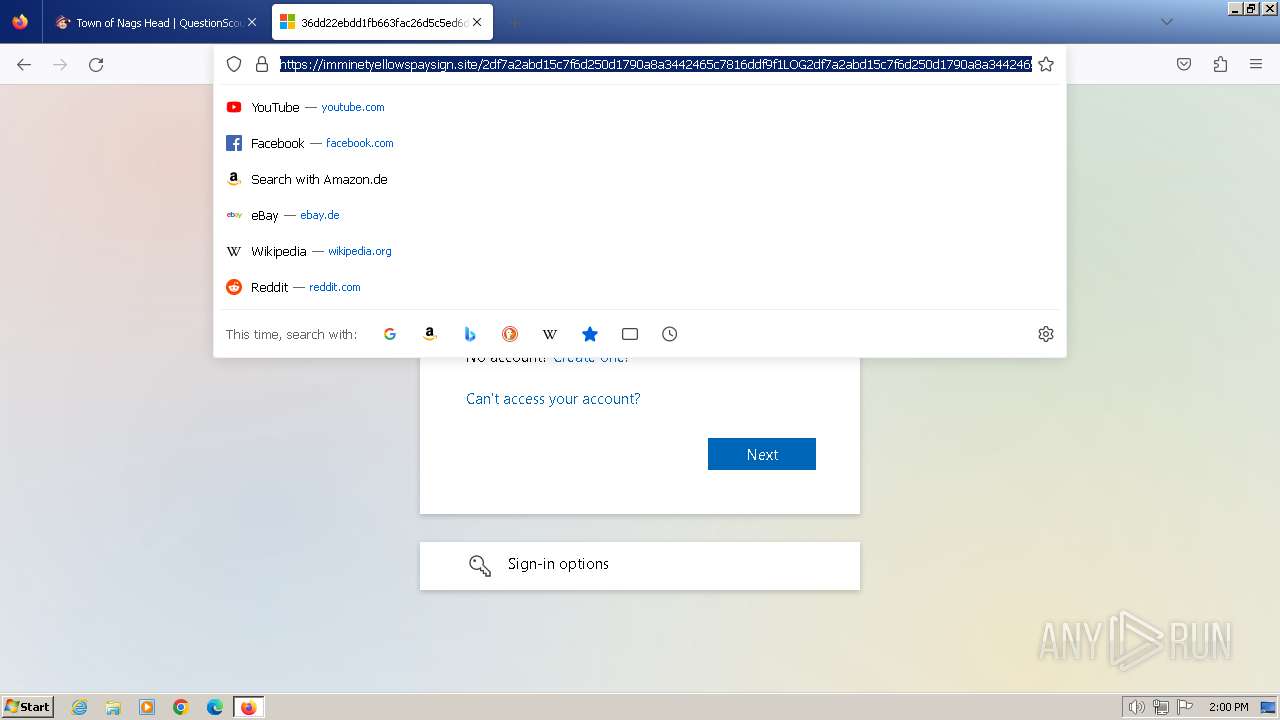
Task: Open the Extensions puzzle icon
Action: [x=1220, y=64]
